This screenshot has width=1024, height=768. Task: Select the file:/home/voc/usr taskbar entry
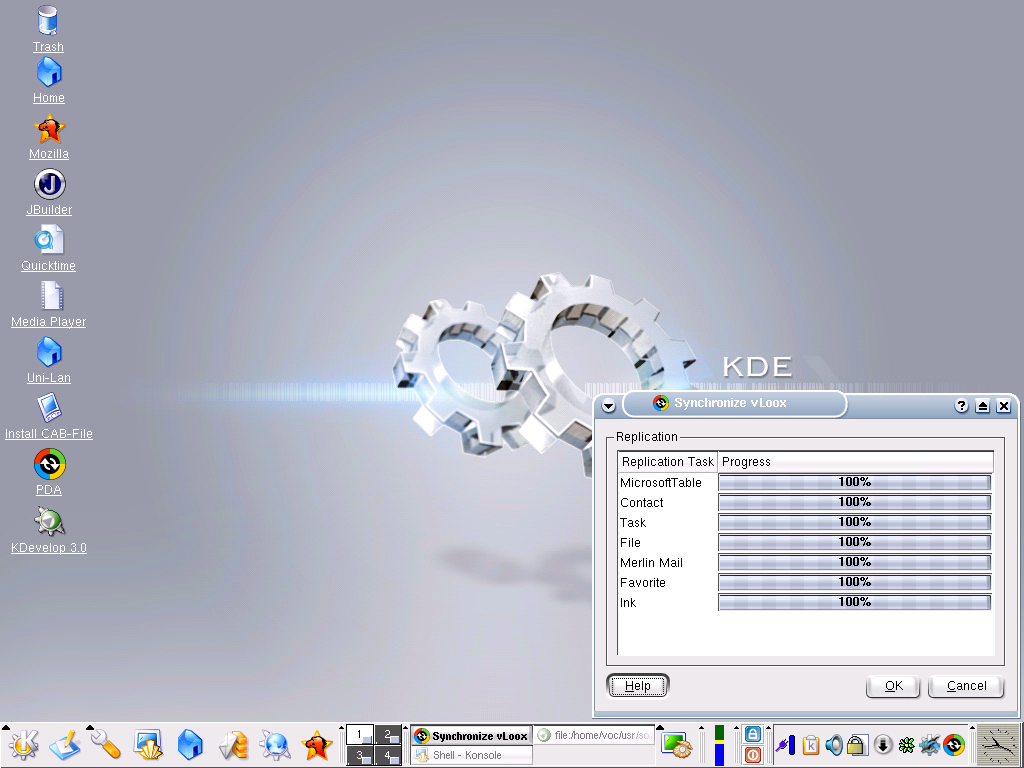click(x=594, y=735)
